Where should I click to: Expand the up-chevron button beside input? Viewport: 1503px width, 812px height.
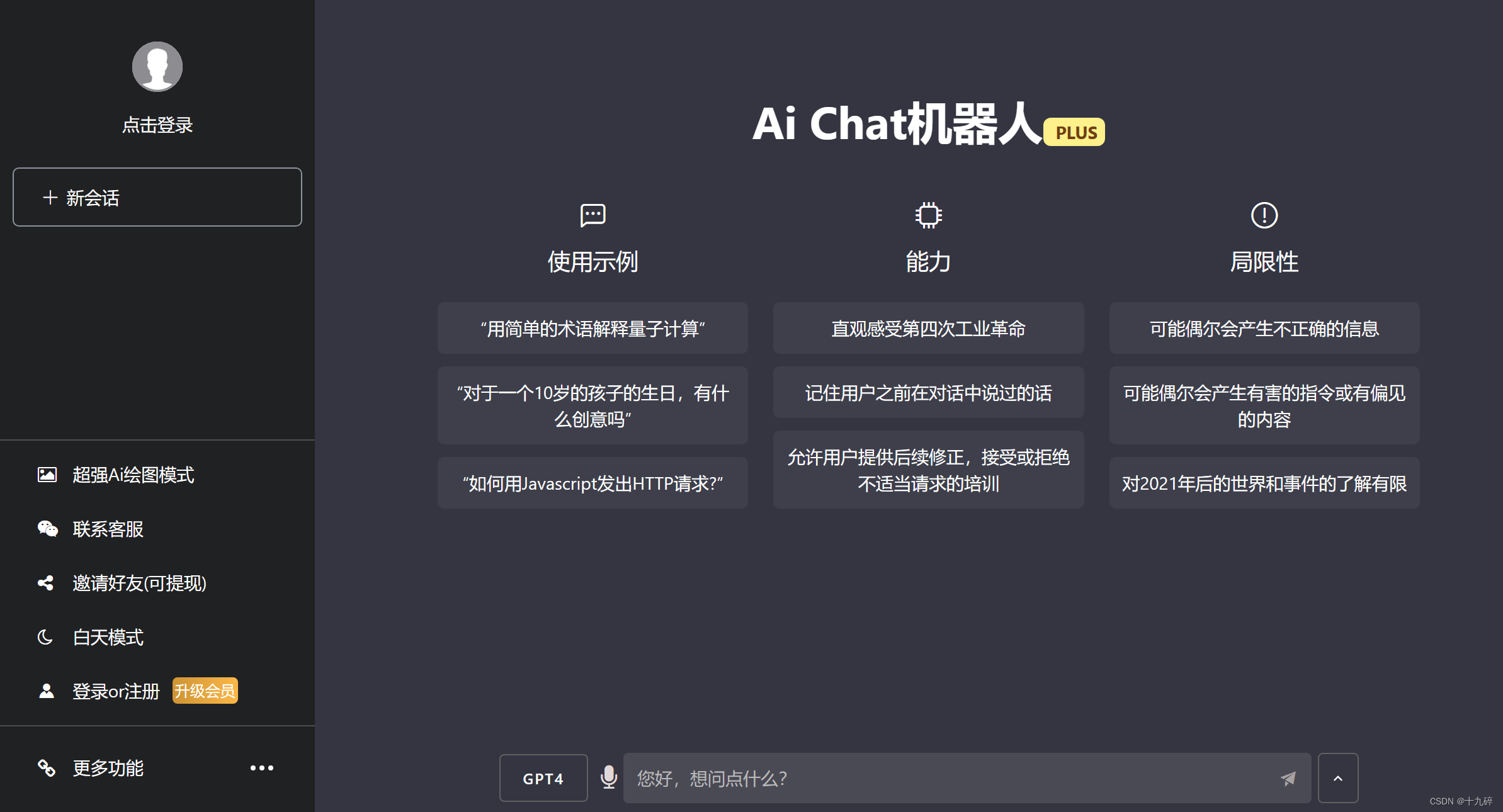tap(1338, 778)
